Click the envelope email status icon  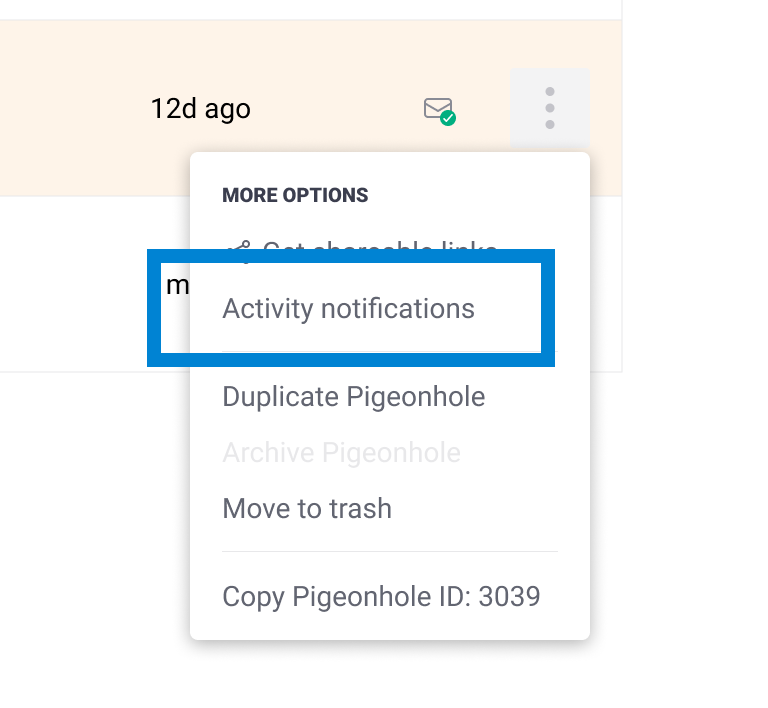437,108
